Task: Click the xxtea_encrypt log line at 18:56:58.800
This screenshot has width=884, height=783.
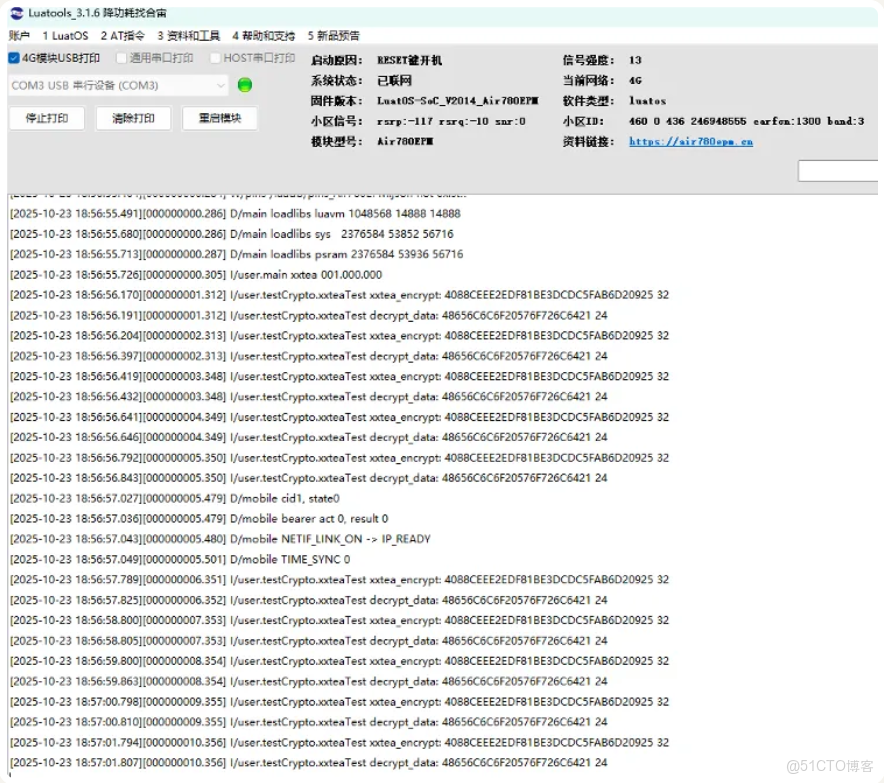Action: click(339, 620)
